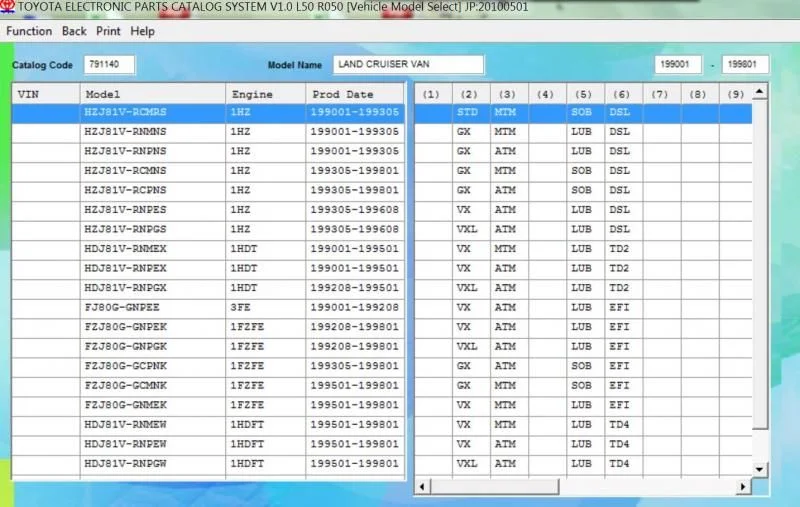Click prod date 199305-199801 of FZJ80G-GCPNK row
This screenshot has width=800, height=507.
point(355,366)
